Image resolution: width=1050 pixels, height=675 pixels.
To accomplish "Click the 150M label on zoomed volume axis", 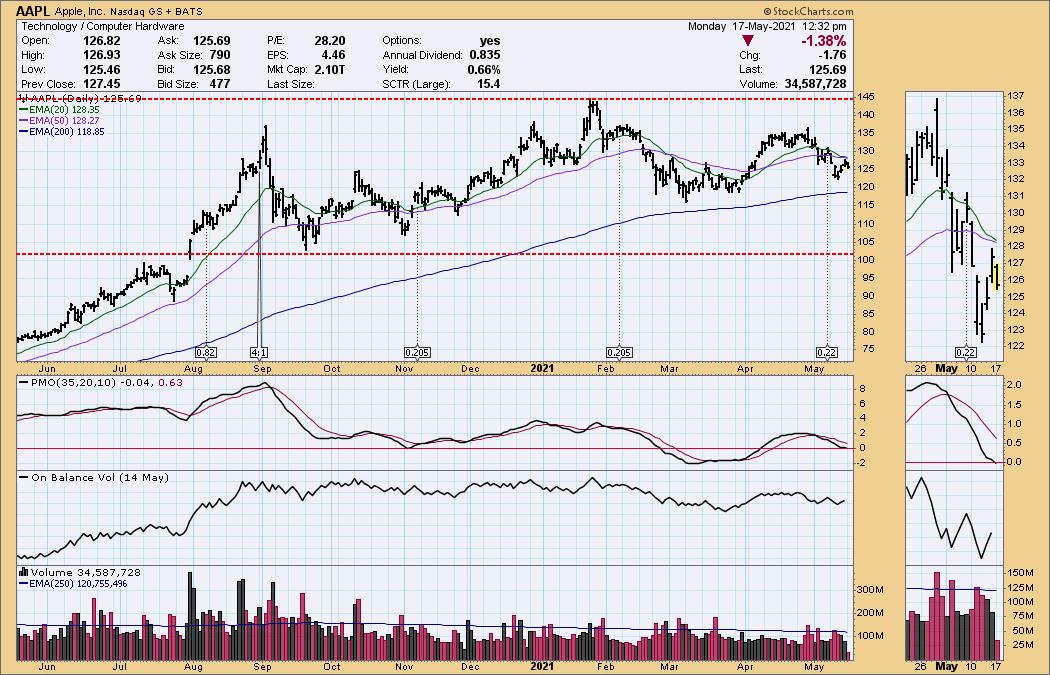I will tap(1020, 573).
